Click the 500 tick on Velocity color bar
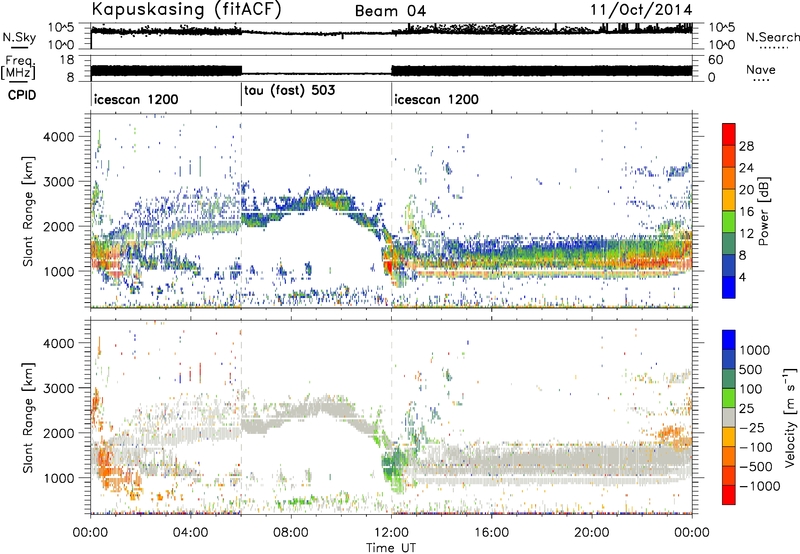Screen dimensions: 800x554 click(753, 369)
